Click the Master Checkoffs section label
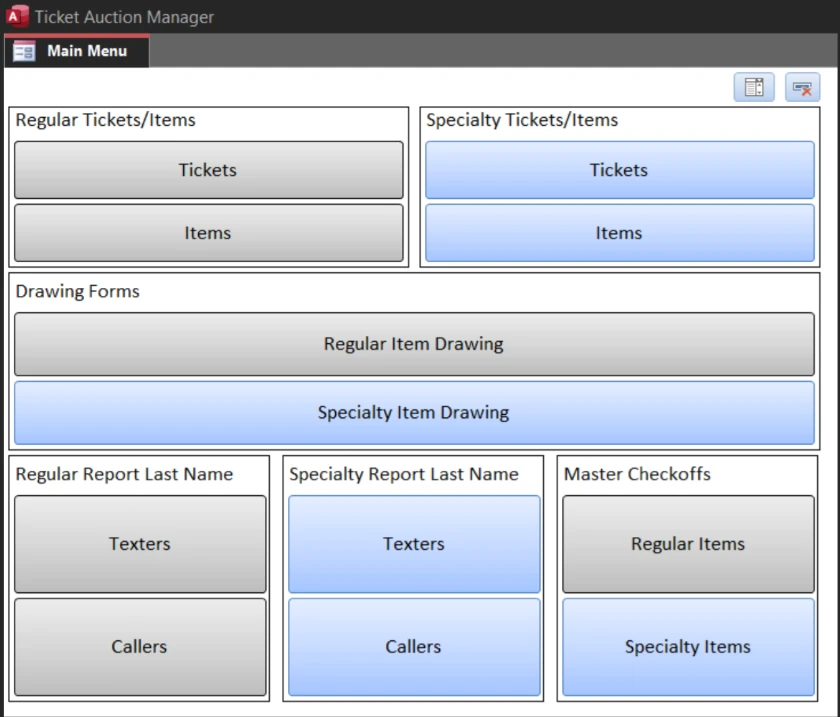840x717 pixels. [x=637, y=474]
